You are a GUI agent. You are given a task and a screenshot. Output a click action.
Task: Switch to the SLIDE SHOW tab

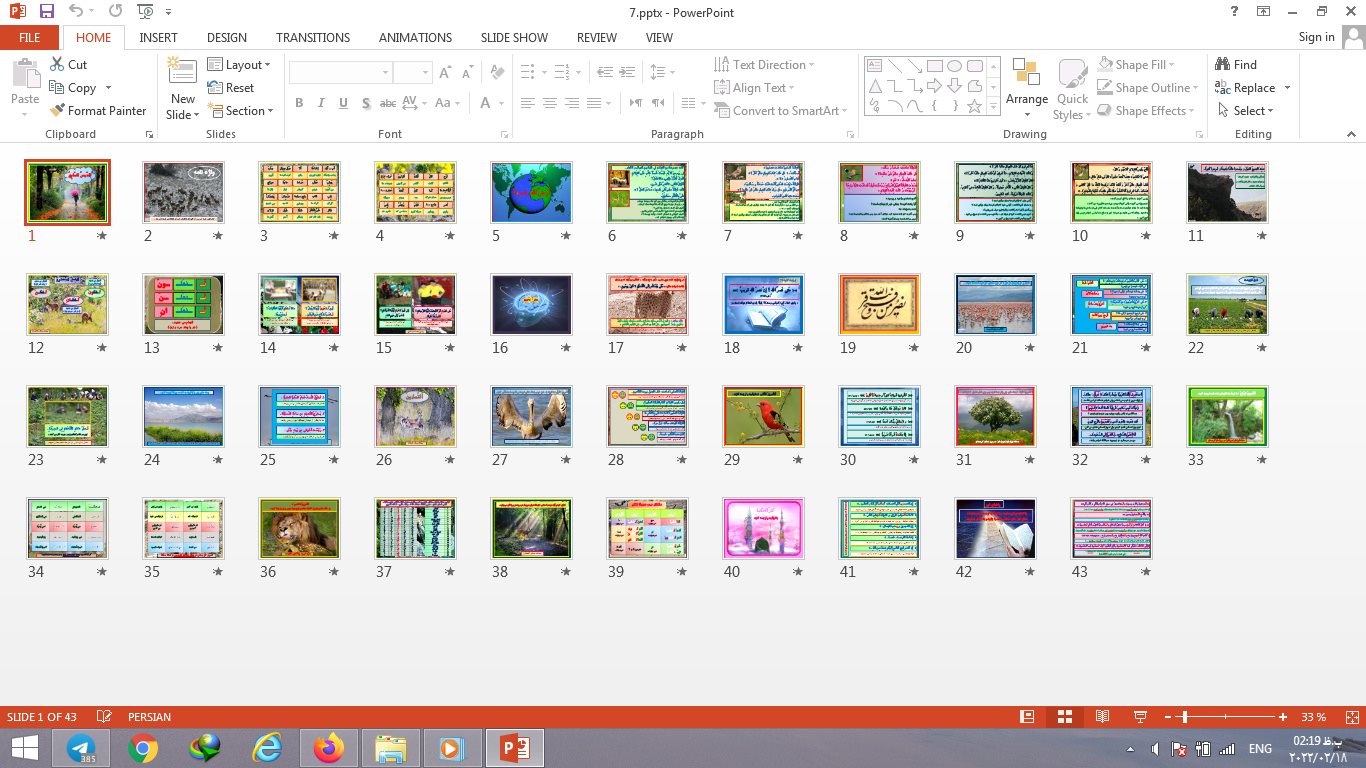(x=514, y=38)
